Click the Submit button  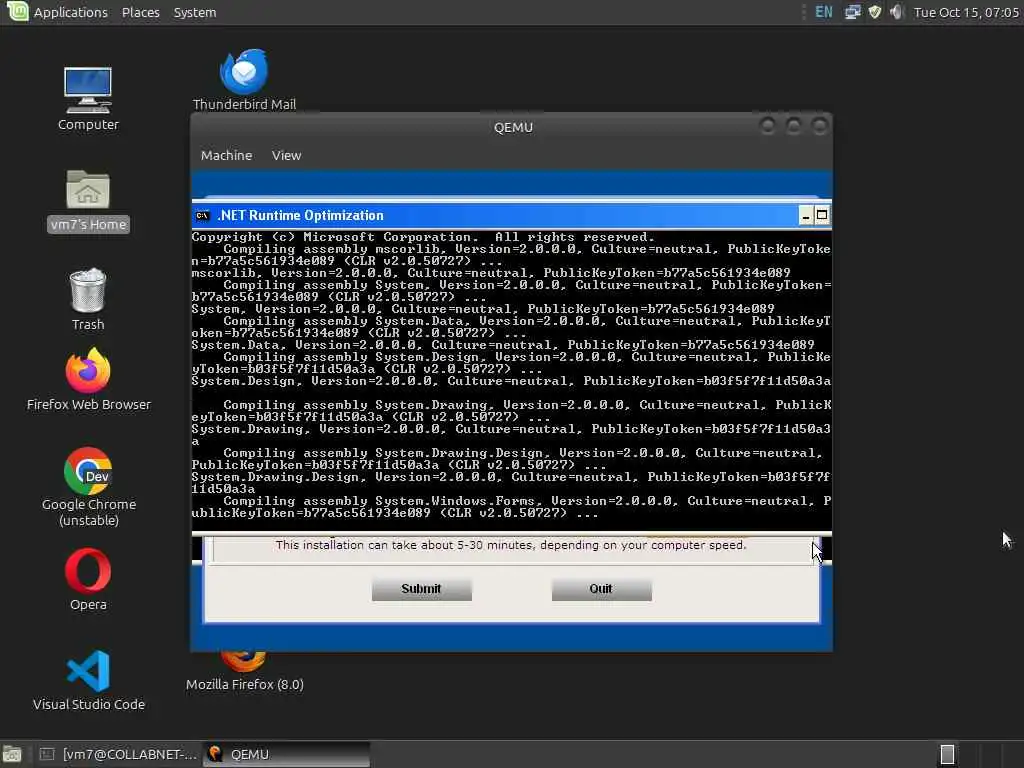pos(421,589)
